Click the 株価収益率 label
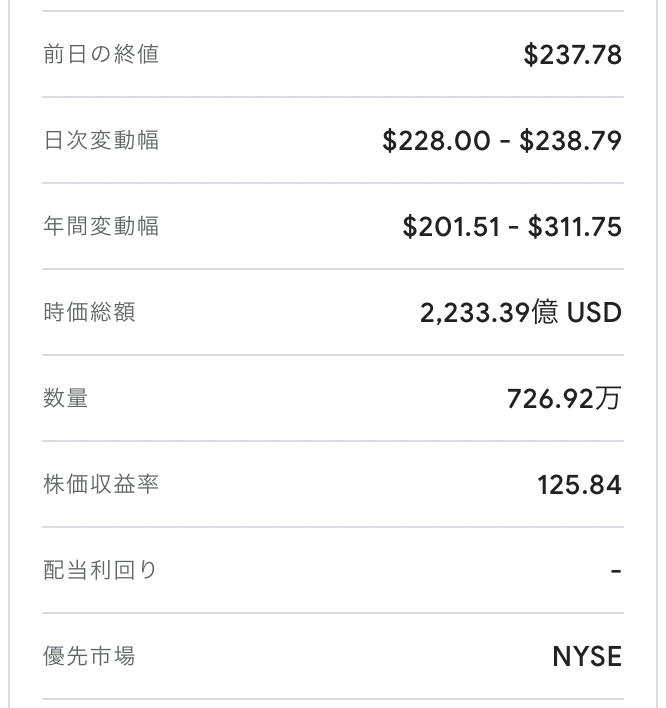This screenshot has width=666, height=708. [x=101, y=484]
